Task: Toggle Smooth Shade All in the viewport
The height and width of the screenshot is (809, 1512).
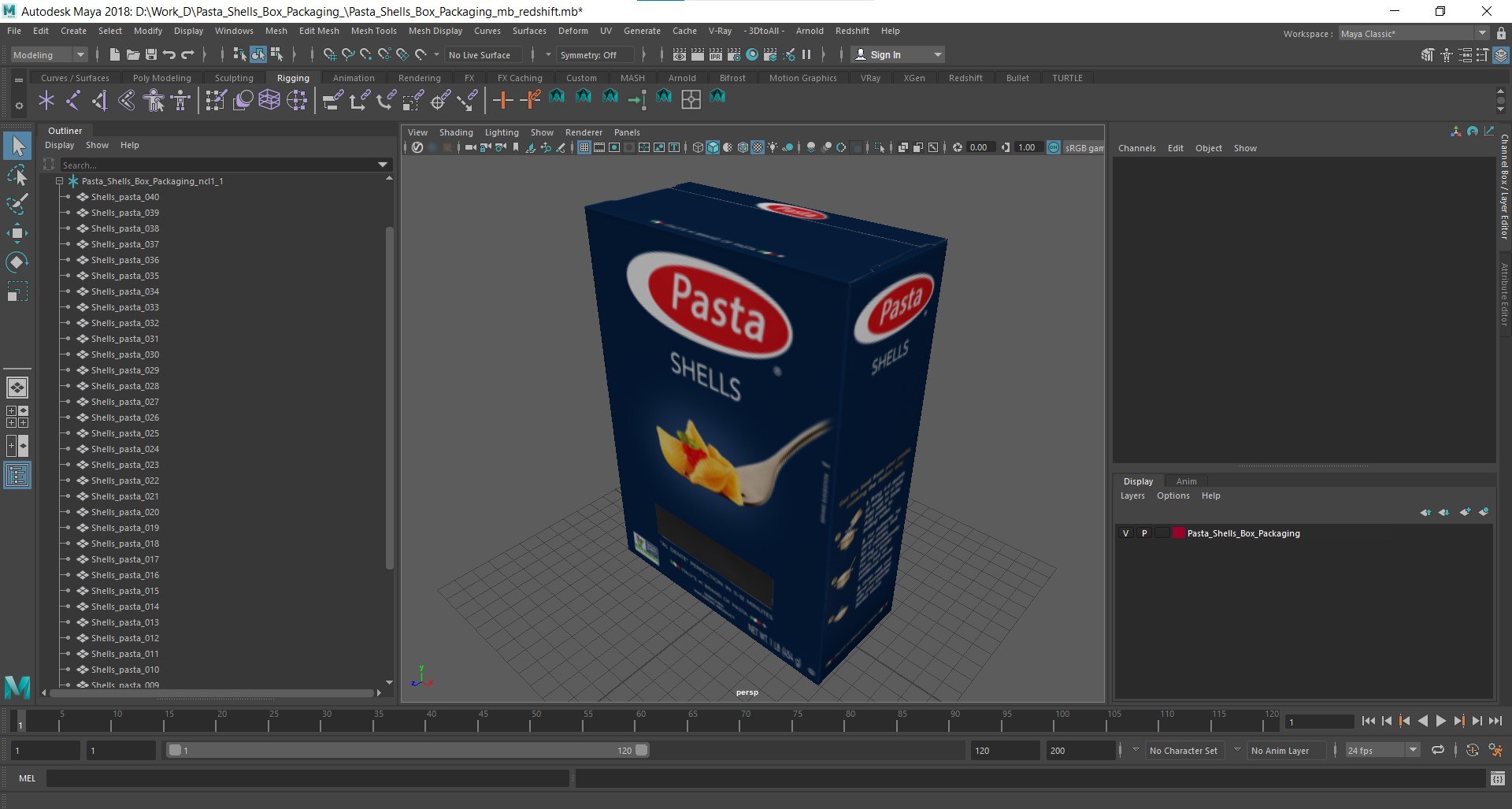Action: coord(713,147)
